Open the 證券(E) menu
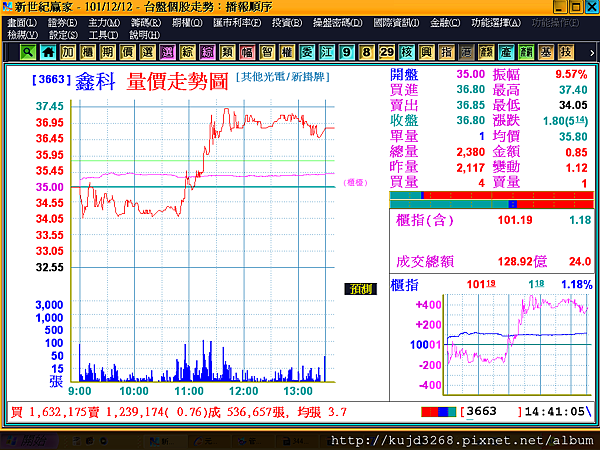 point(62,23)
